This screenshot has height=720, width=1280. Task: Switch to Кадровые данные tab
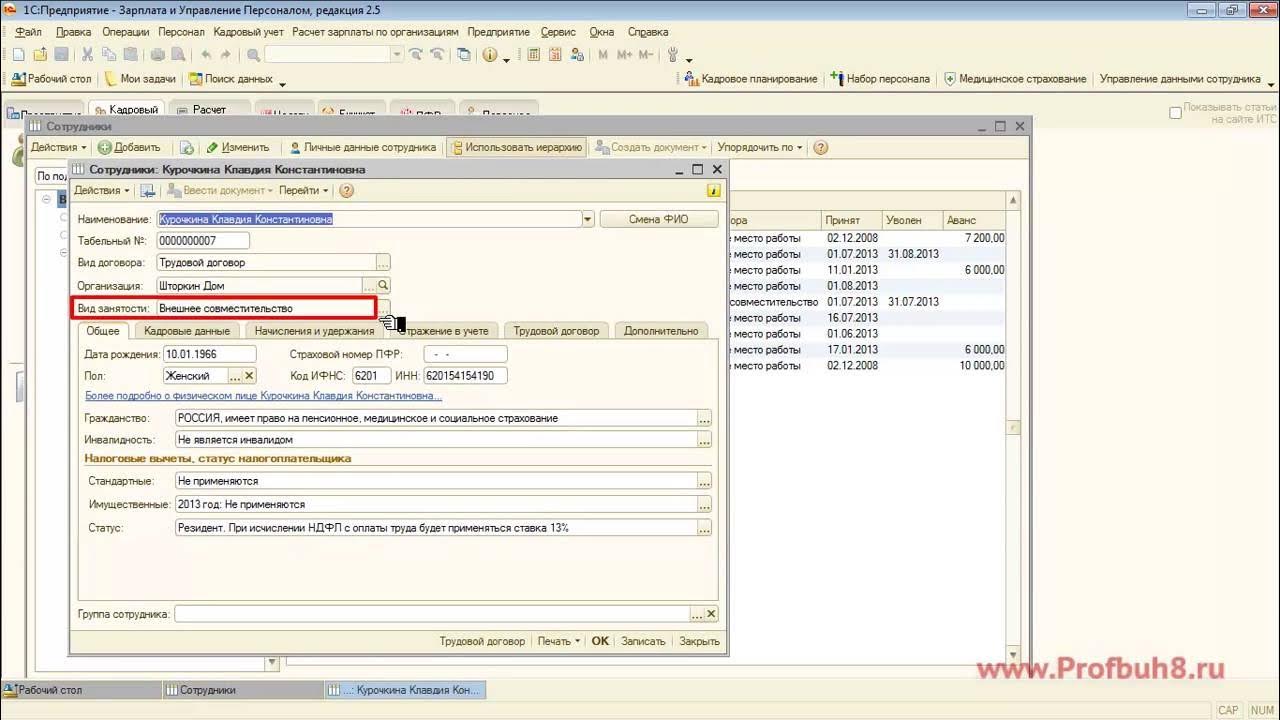pos(187,331)
